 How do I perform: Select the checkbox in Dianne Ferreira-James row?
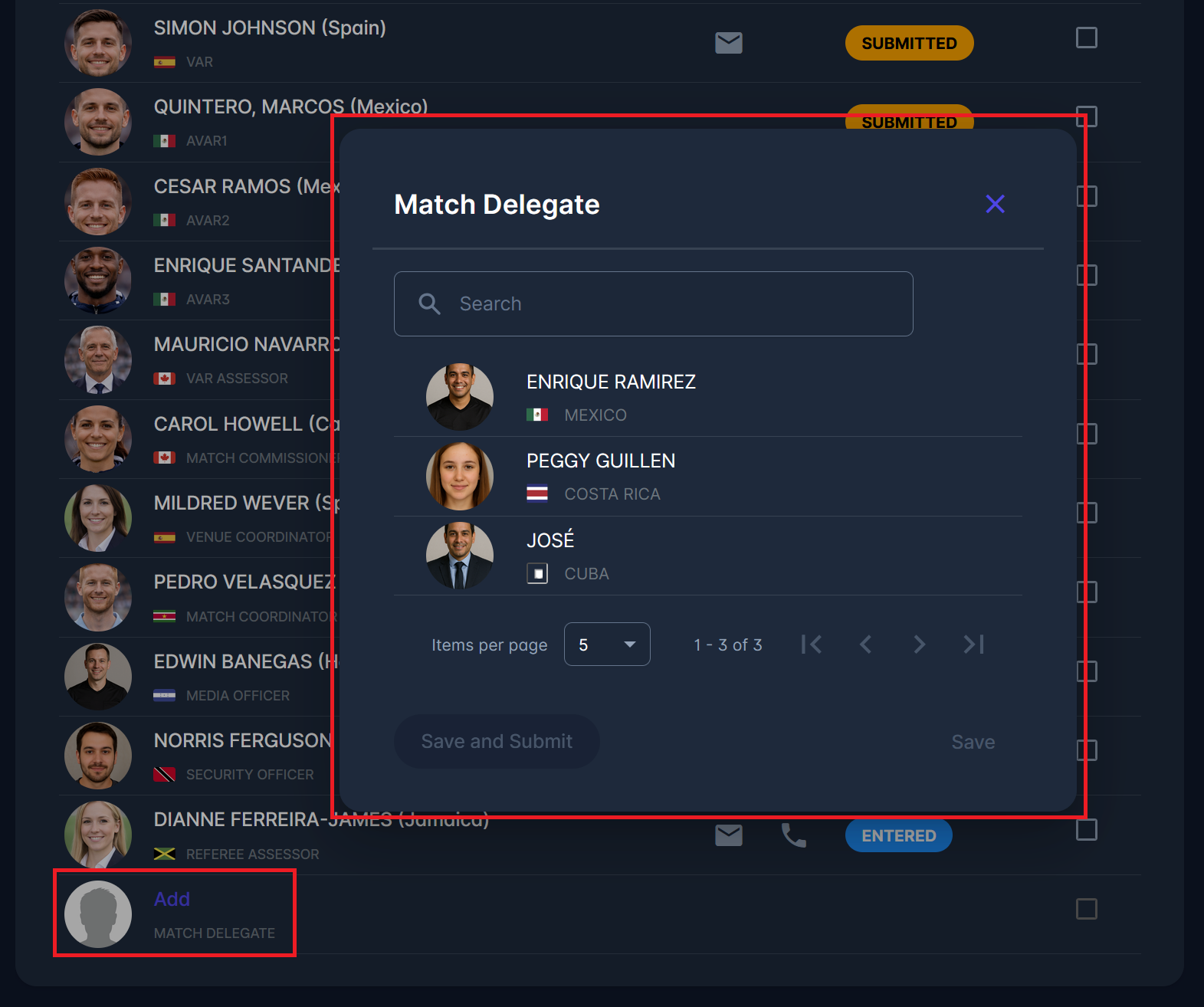pyautogui.click(x=1086, y=830)
